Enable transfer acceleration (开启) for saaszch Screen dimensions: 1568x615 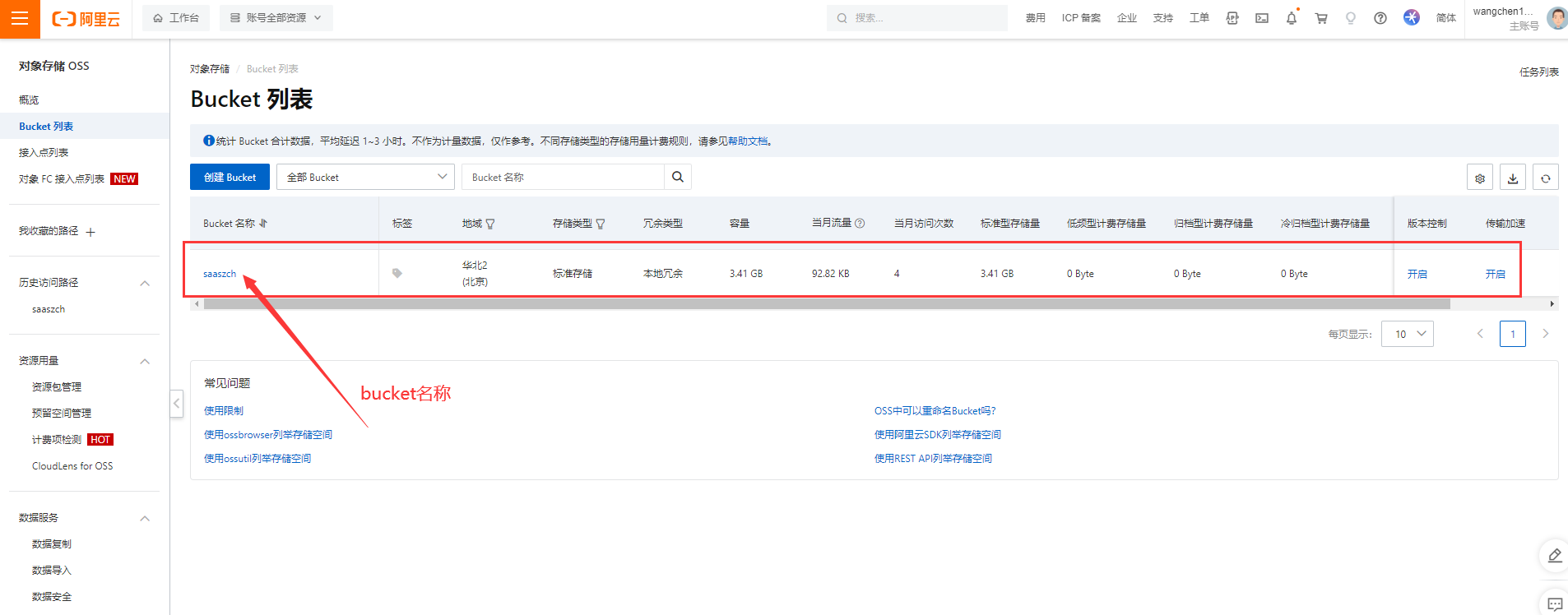(1495, 274)
